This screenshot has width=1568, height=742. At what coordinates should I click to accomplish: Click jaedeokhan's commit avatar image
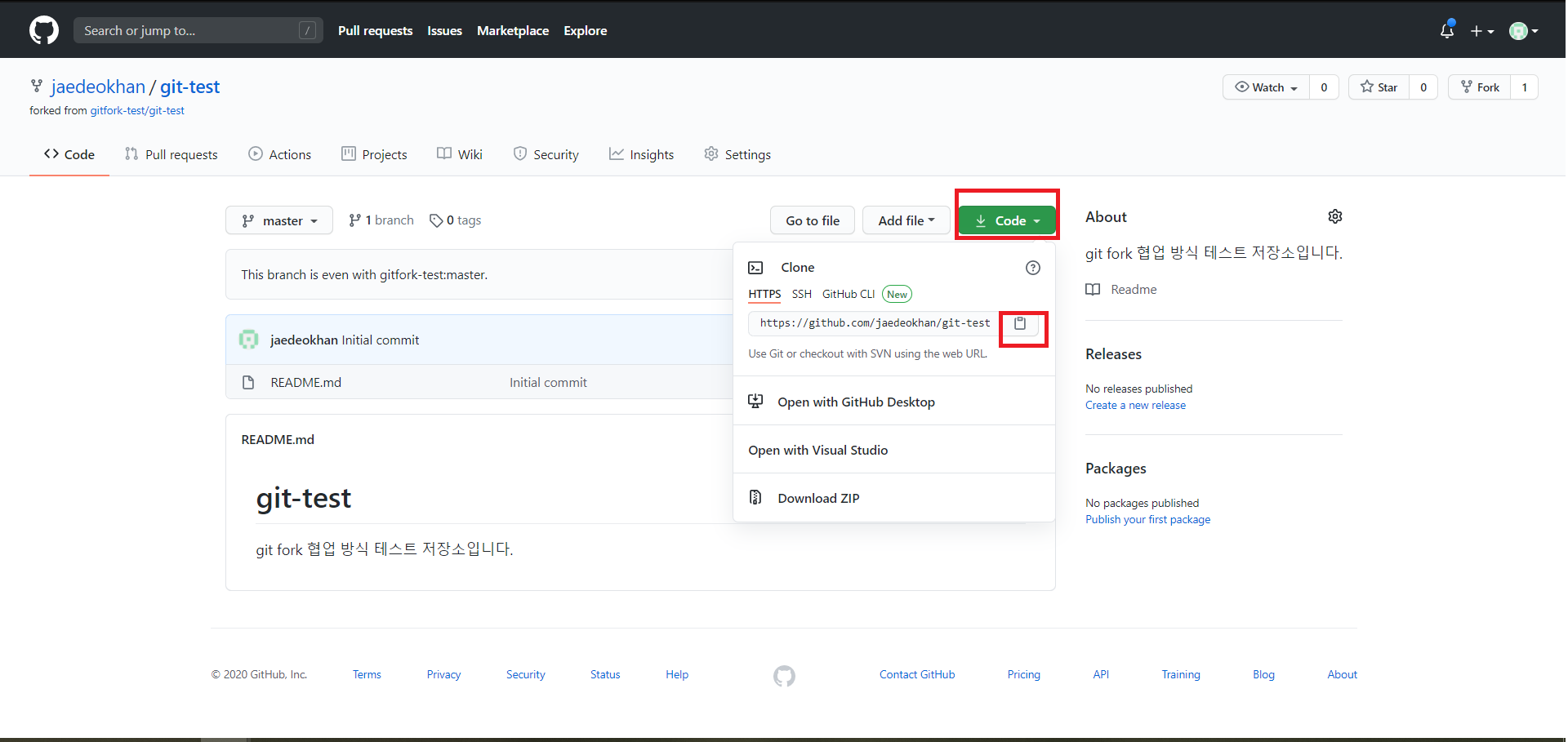click(x=249, y=340)
